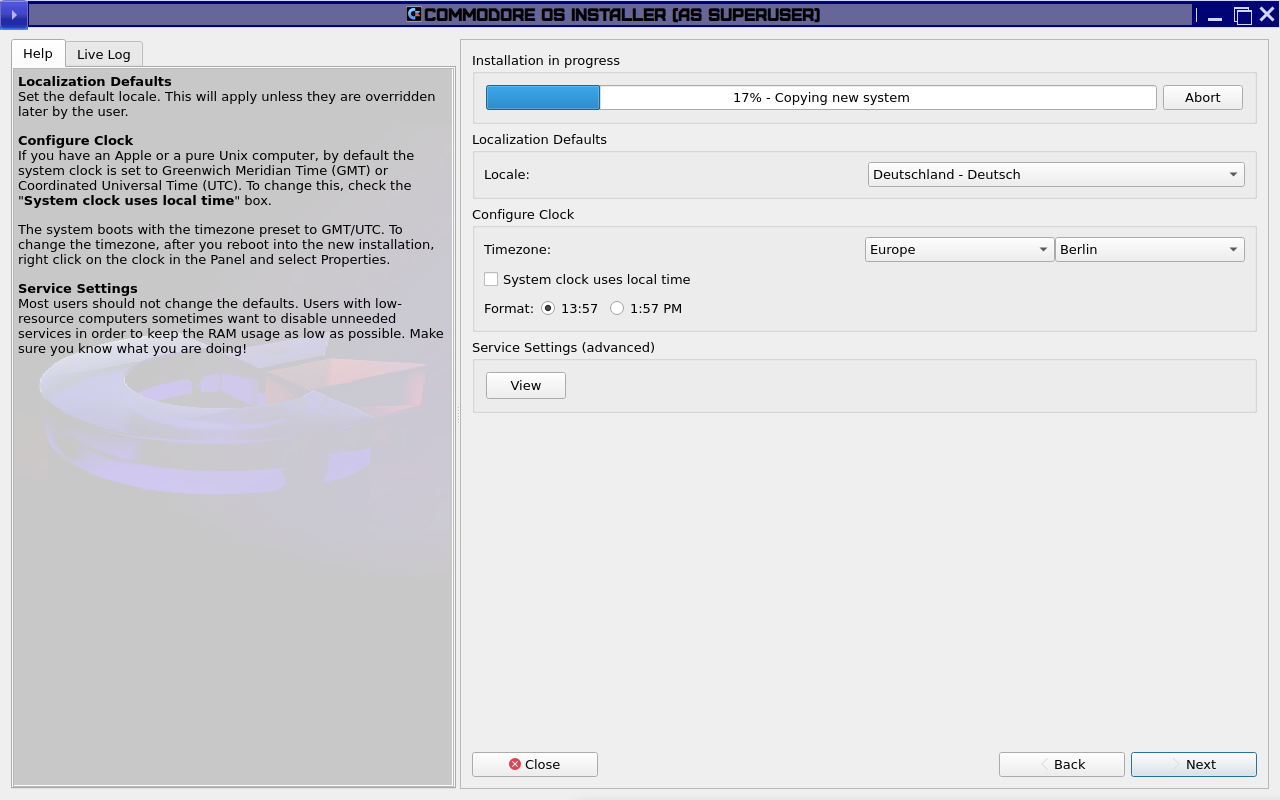Image resolution: width=1280 pixels, height=800 pixels.
Task: View advanced service settings
Action: (x=526, y=385)
